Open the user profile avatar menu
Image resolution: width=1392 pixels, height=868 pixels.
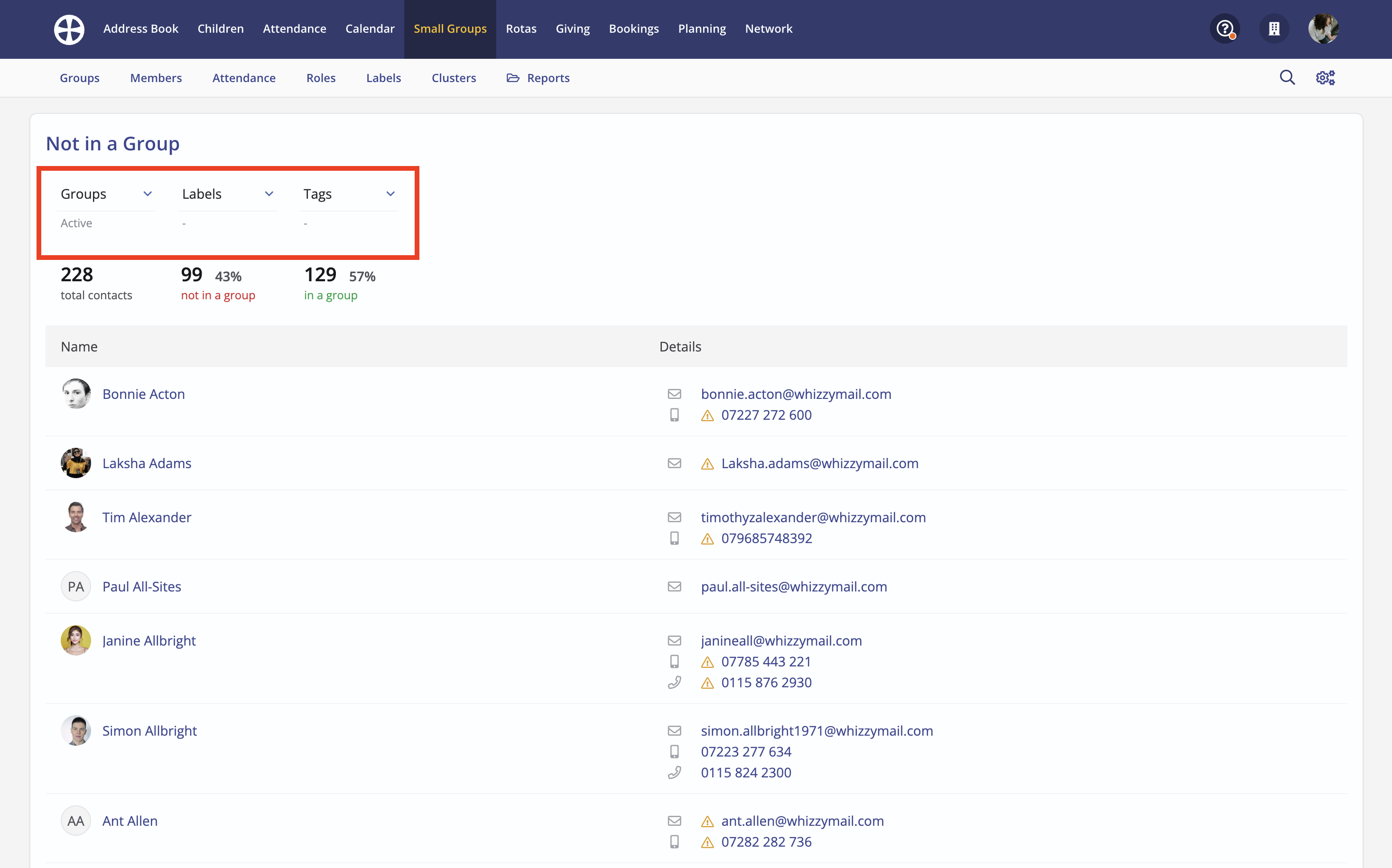(x=1323, y=29)
